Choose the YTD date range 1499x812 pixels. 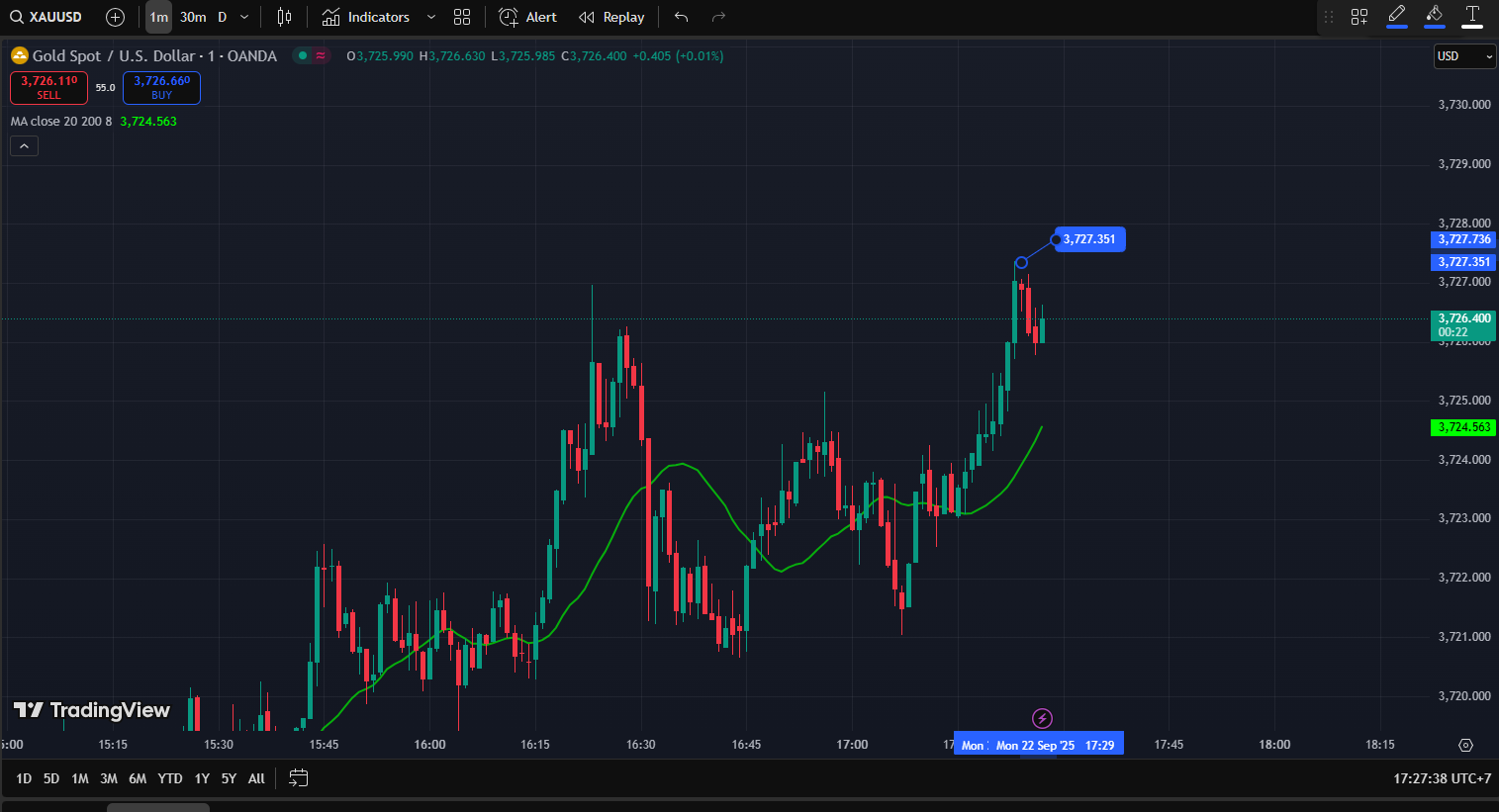[170, 778]
